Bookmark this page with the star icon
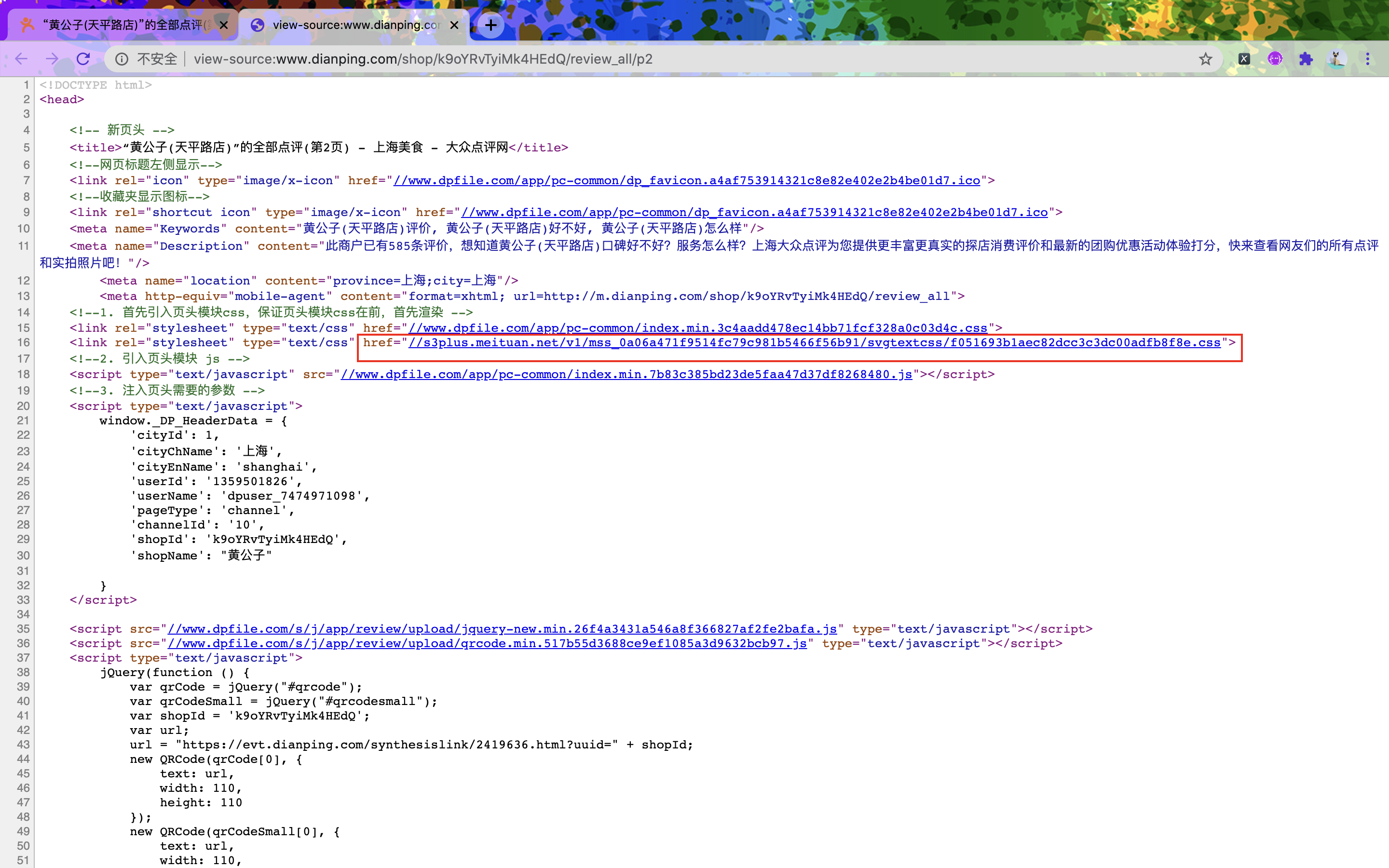Viewport: 1389px width, 868px height. pos(1205,59)
